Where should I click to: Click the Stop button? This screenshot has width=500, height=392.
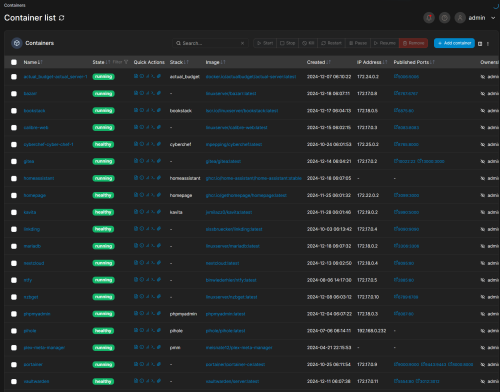point(287,43)
